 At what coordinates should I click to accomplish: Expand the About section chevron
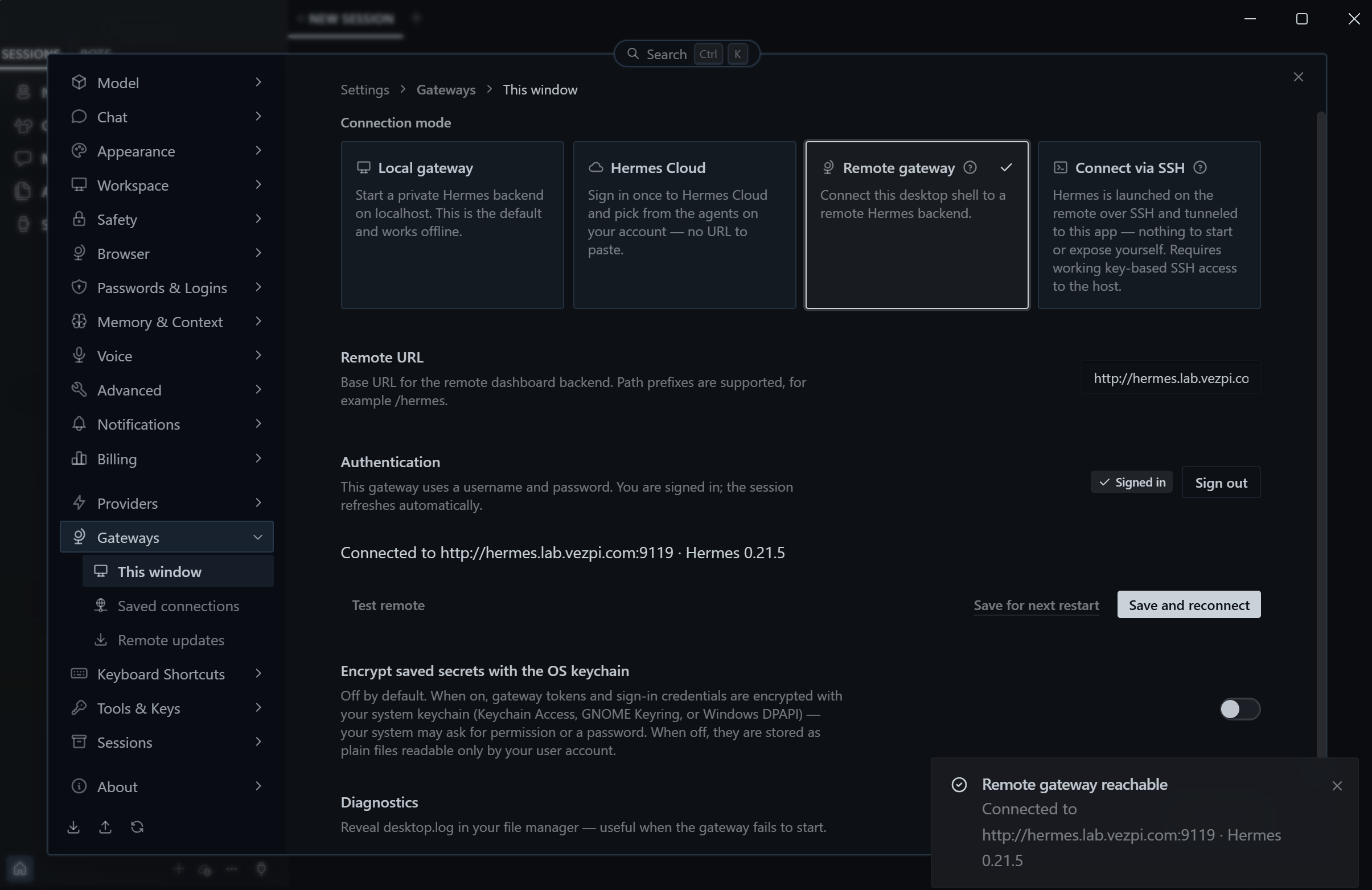[258, 786]
